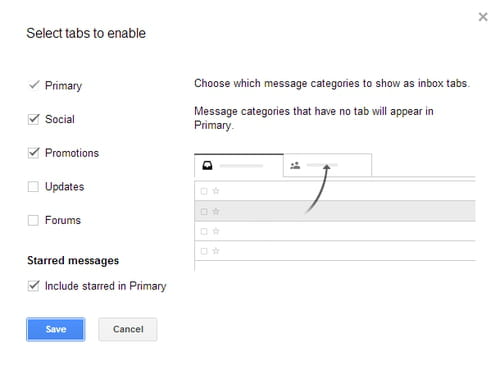Select the checkbox in highlighted preview row
The image size is (500, 366).
pyautogui.click(x=204, y=212)
